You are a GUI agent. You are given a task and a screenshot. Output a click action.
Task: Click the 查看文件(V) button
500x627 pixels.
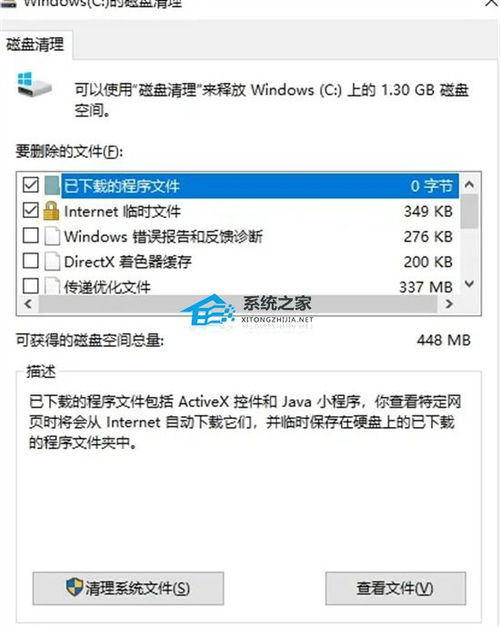point(395,588)
